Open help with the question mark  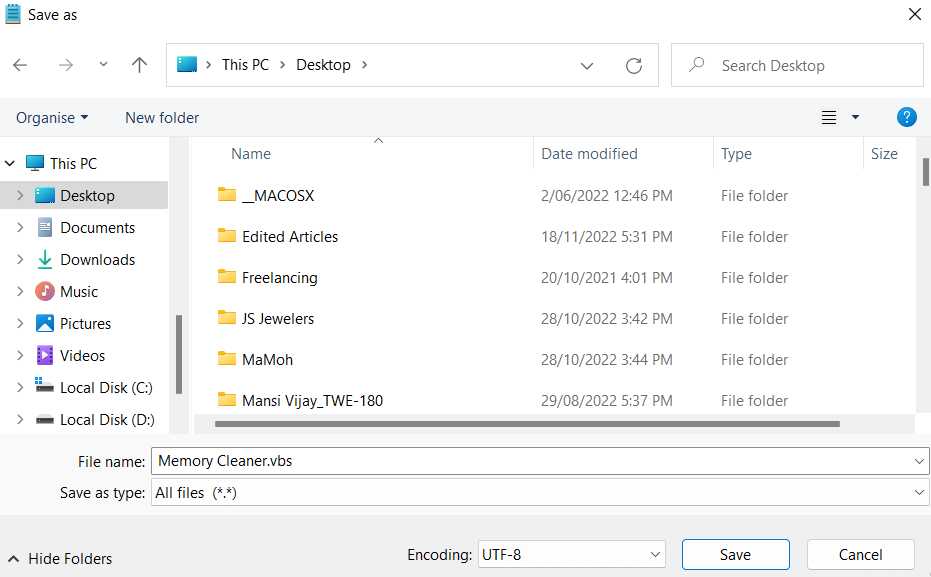907,117
